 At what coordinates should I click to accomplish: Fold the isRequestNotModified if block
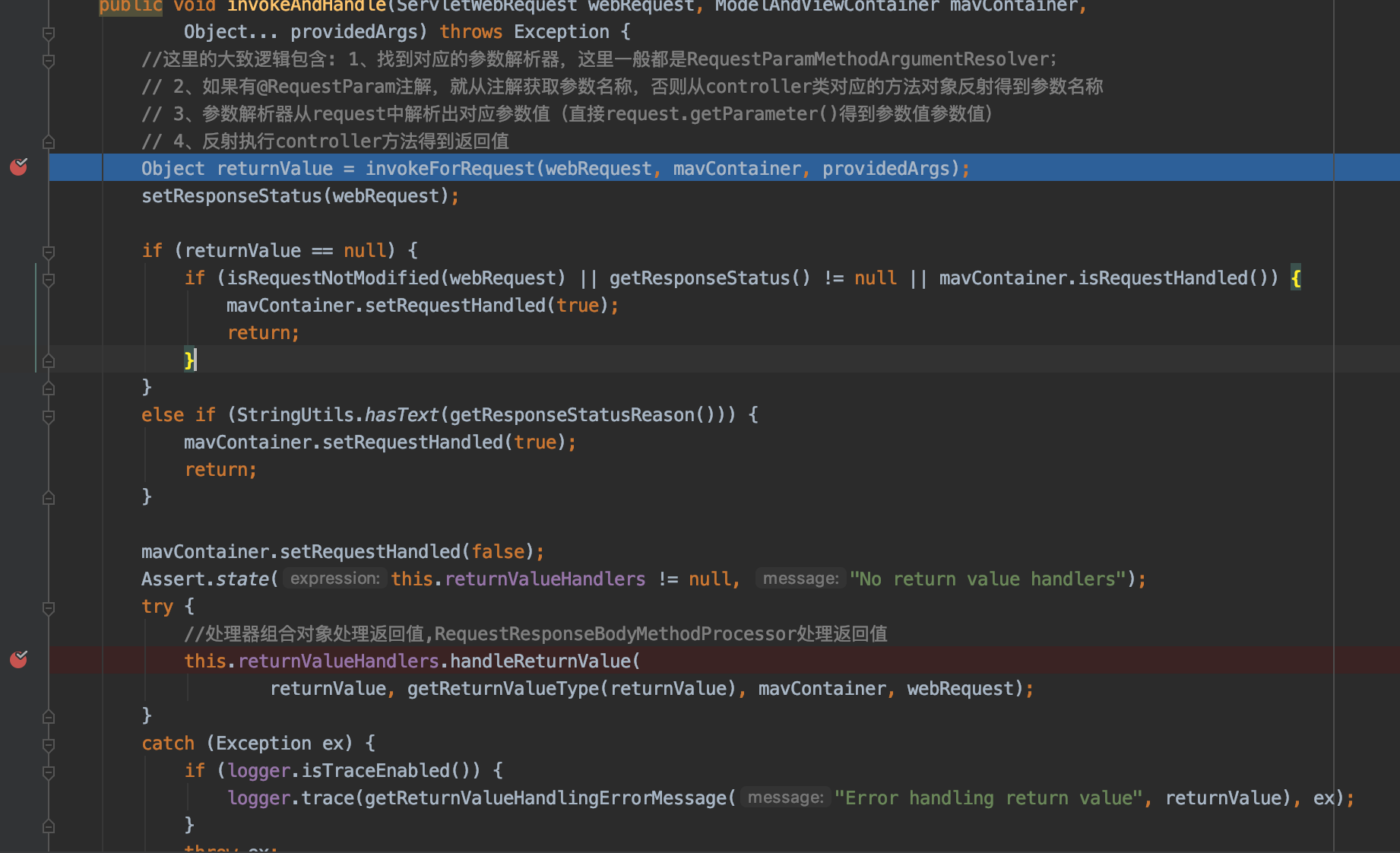tap(49, 280)
